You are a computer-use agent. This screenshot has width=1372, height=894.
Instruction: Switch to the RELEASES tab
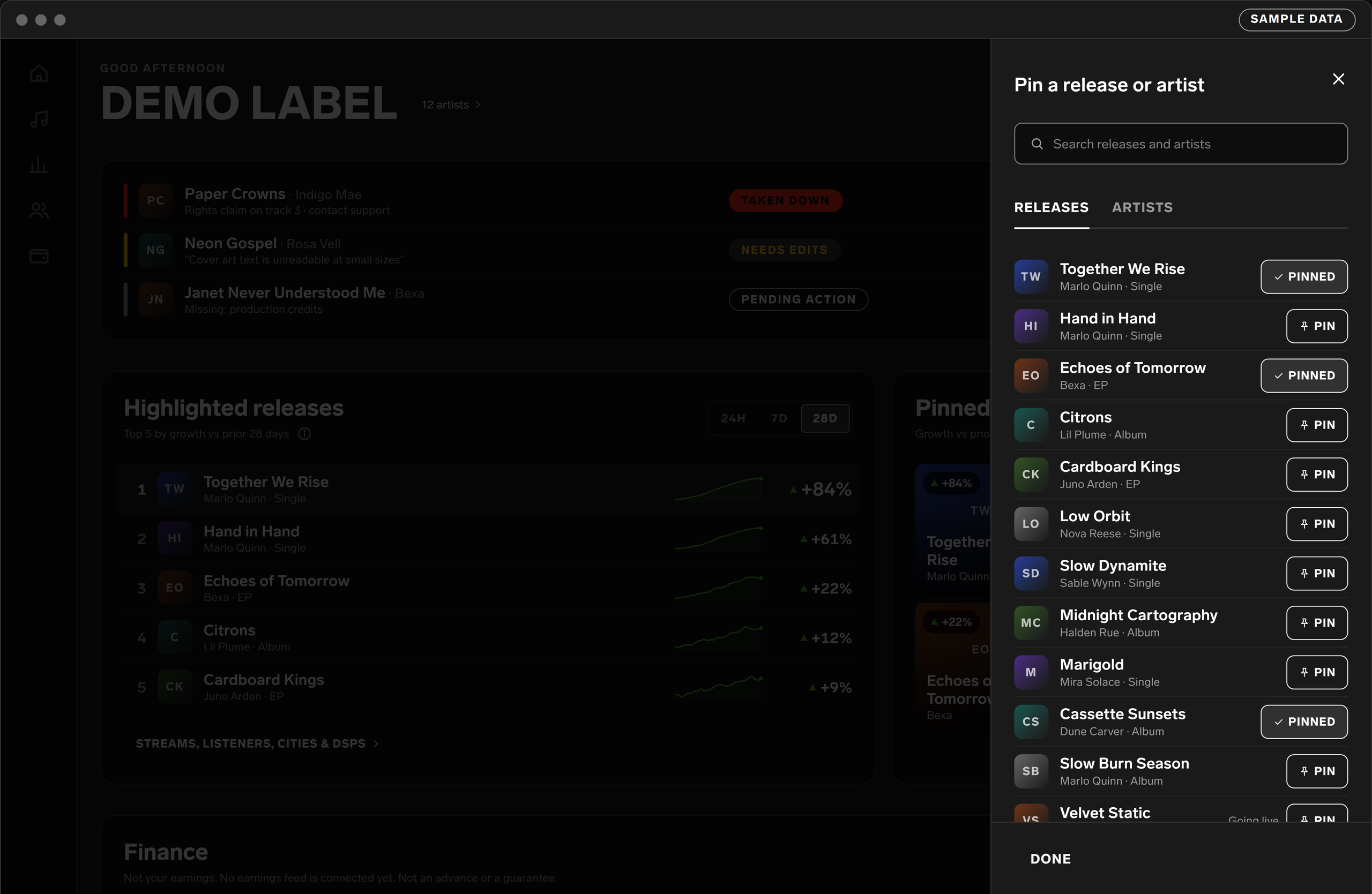pyautogui.click(x=1052, y=207)
